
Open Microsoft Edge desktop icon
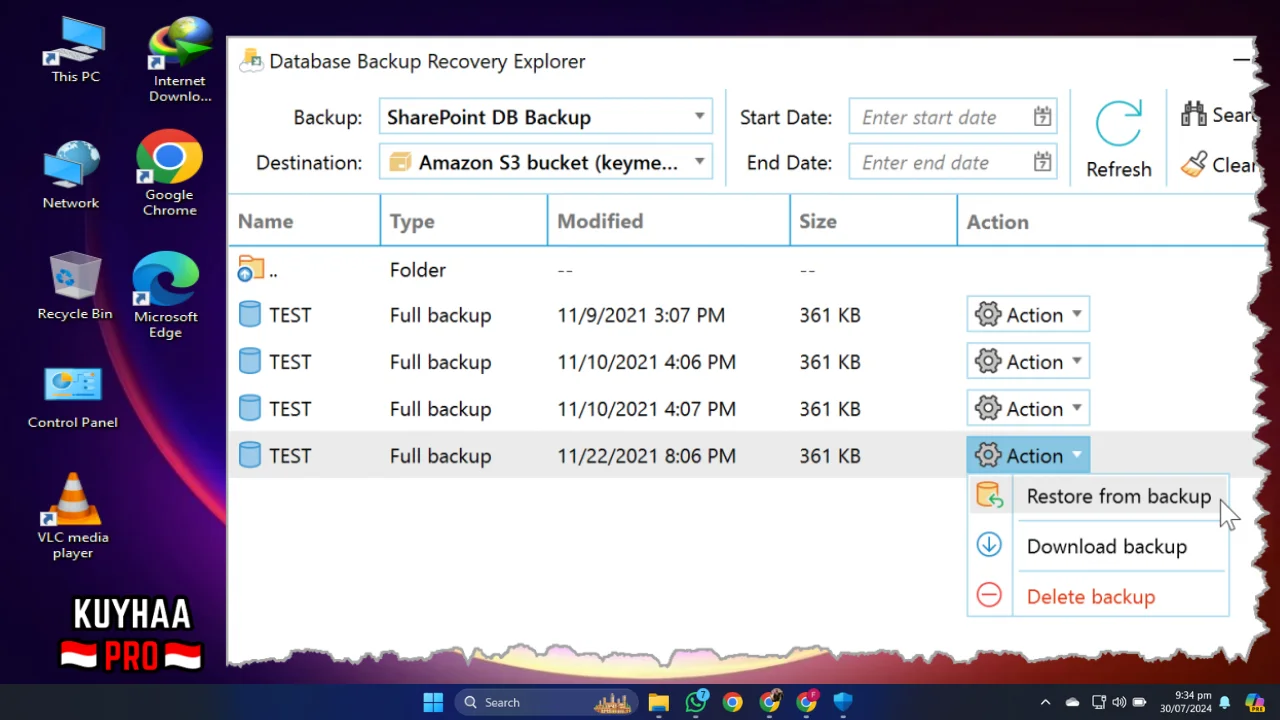click(x=165, y=296)
